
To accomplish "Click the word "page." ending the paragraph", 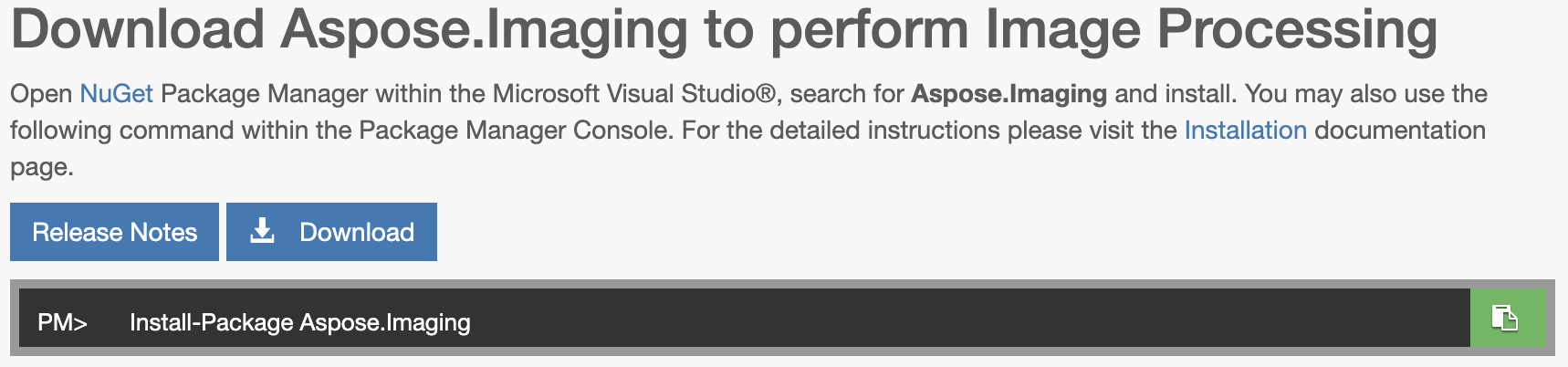I will (42, 167).
